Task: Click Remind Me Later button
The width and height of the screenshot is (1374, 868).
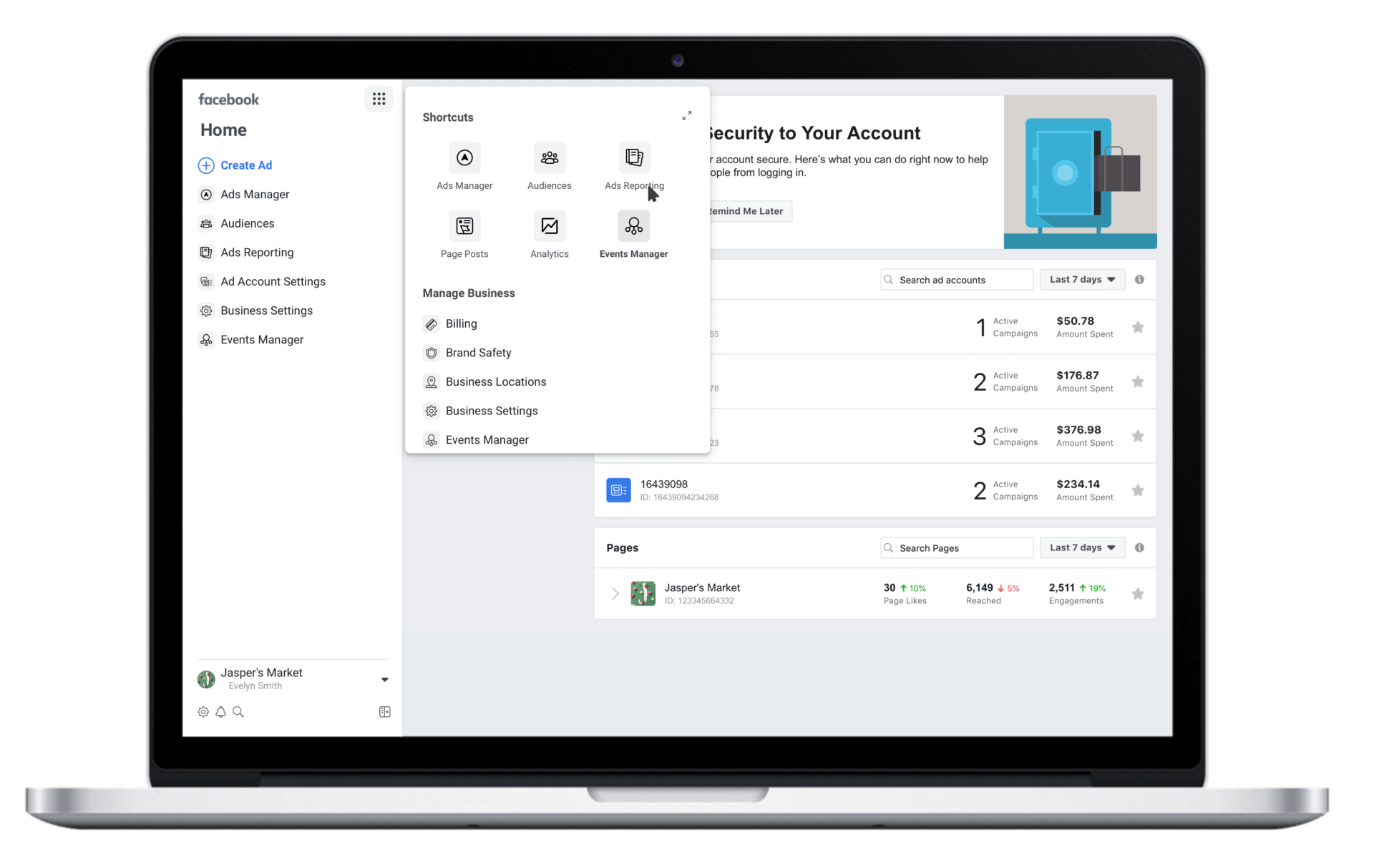Action: click(x=747, y=210)
